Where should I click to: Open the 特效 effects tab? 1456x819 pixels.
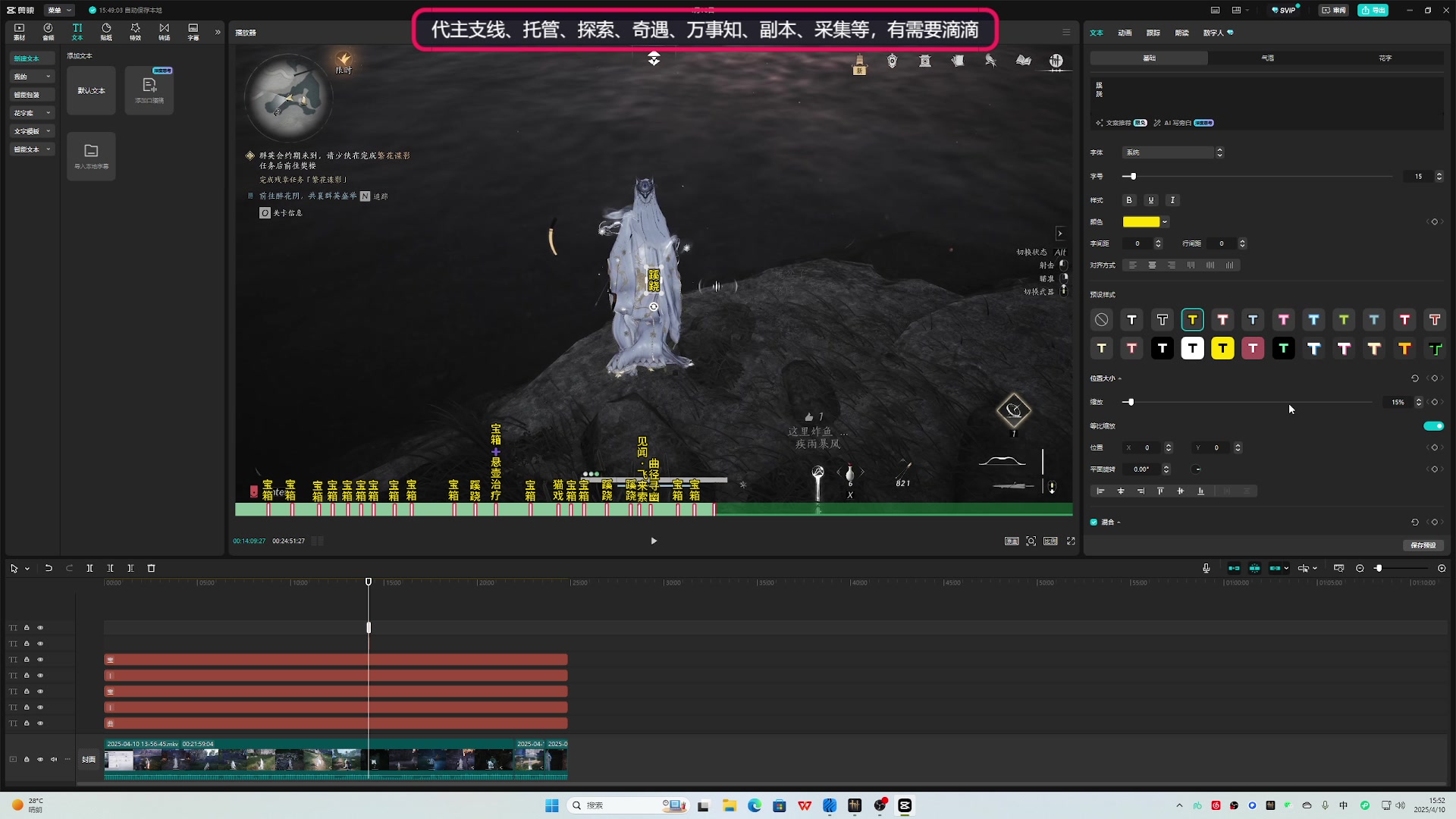click(x=135, y=32)
